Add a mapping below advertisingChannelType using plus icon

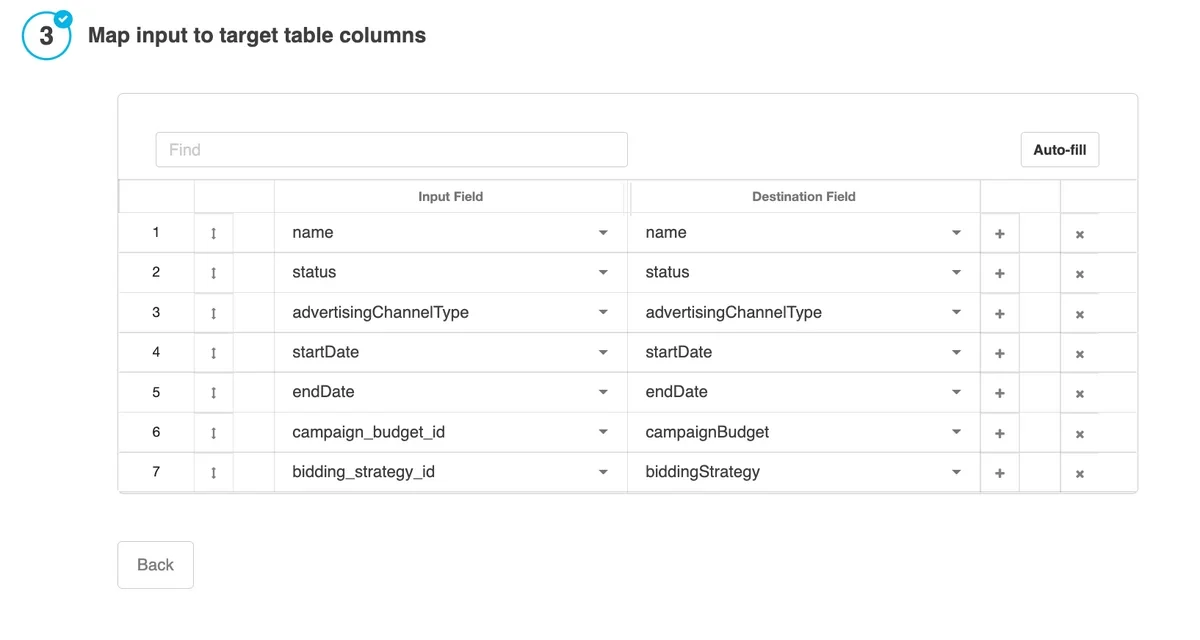pyautogui.click(x=999, y=313)
